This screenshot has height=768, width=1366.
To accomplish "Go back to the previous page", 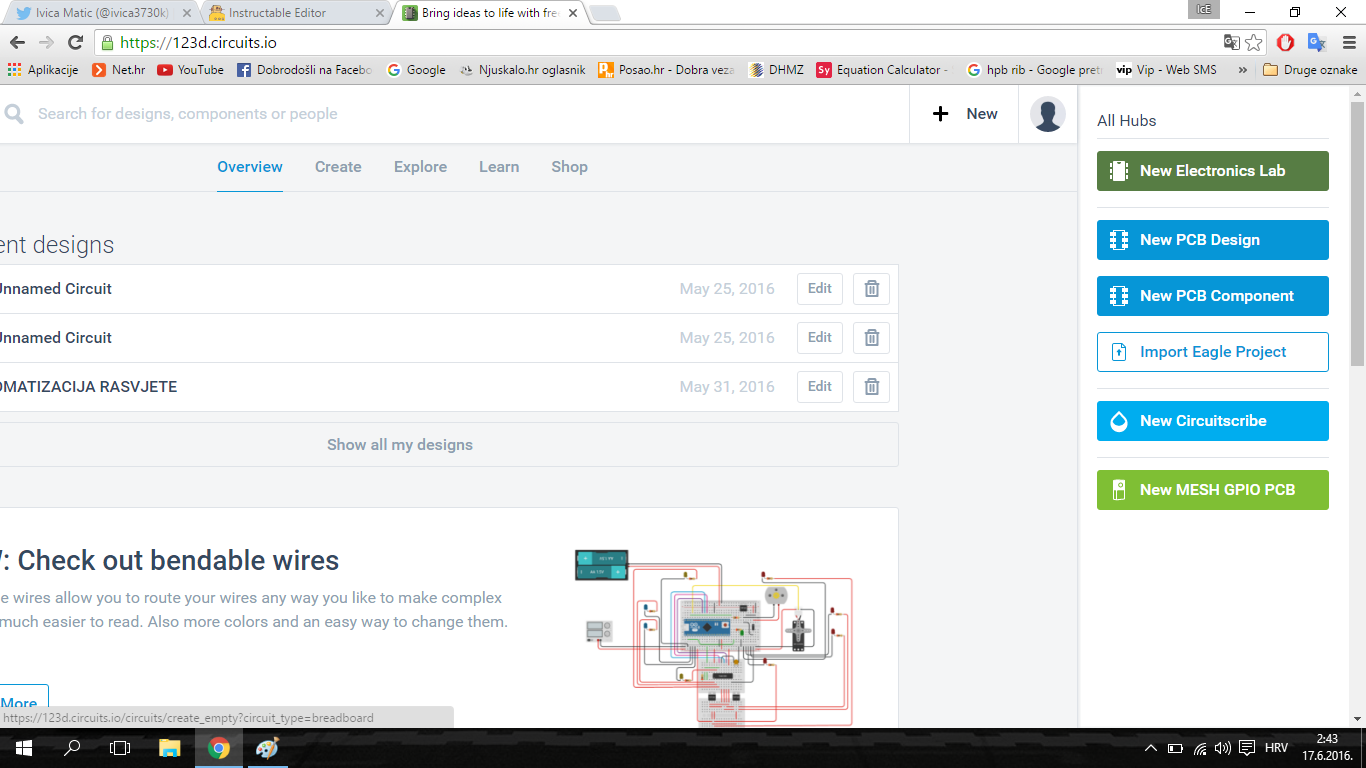I will (x=17, y=42).
